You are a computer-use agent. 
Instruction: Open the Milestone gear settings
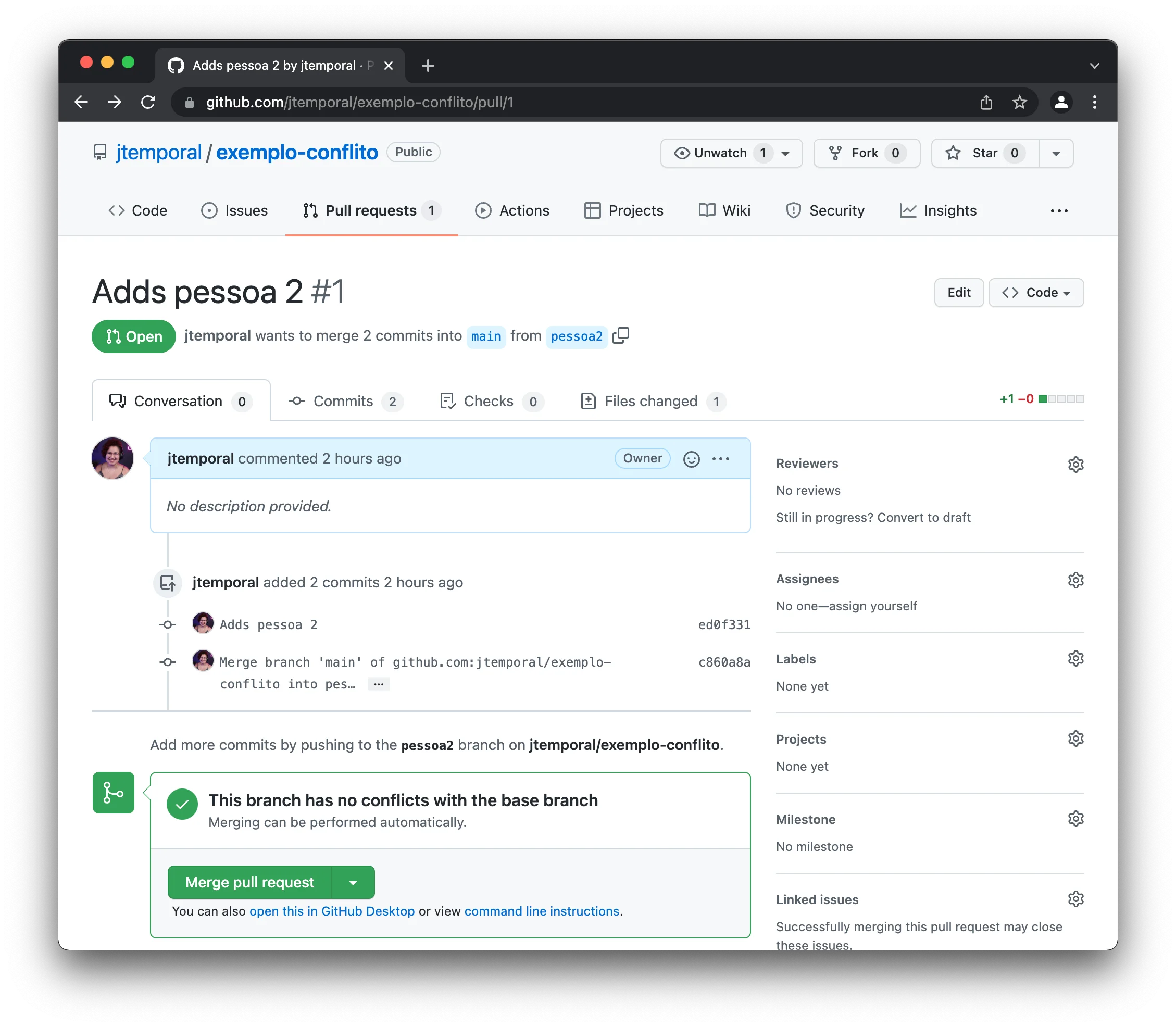pos(1075,819)
